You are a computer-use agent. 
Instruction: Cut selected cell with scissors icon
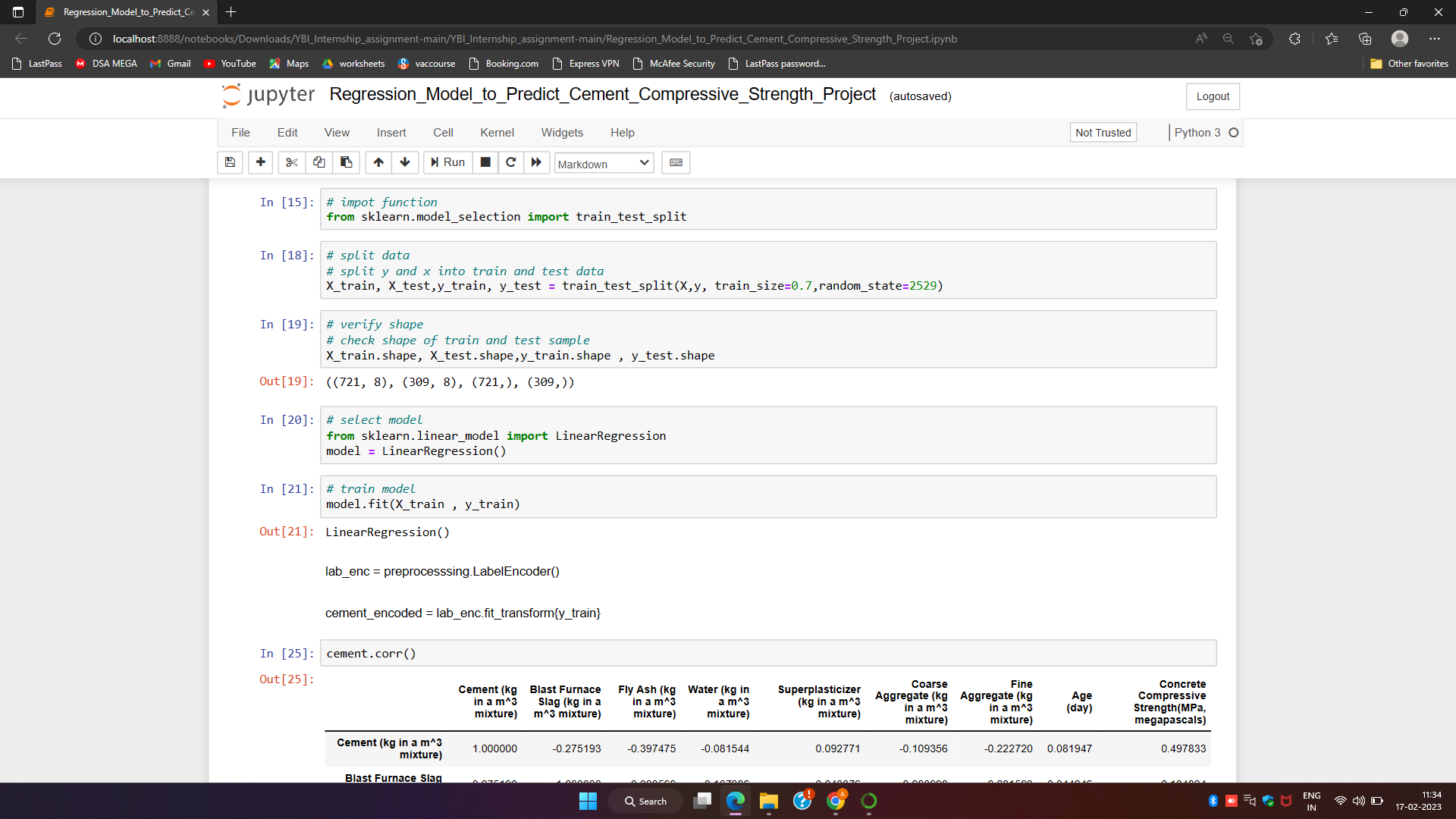click(x=291, y=162)
